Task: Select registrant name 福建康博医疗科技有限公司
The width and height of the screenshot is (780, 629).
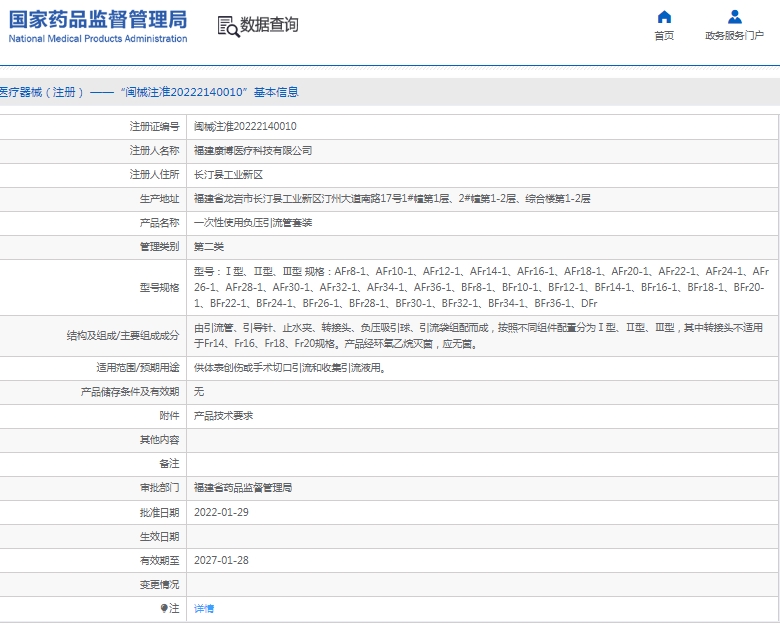Action: [253, 150]
